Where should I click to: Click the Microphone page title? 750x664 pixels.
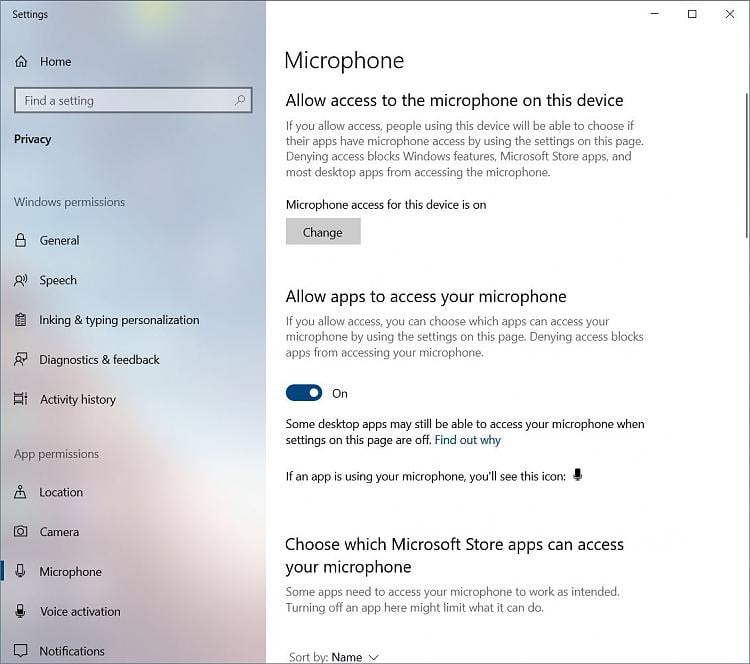pos(344,61)
